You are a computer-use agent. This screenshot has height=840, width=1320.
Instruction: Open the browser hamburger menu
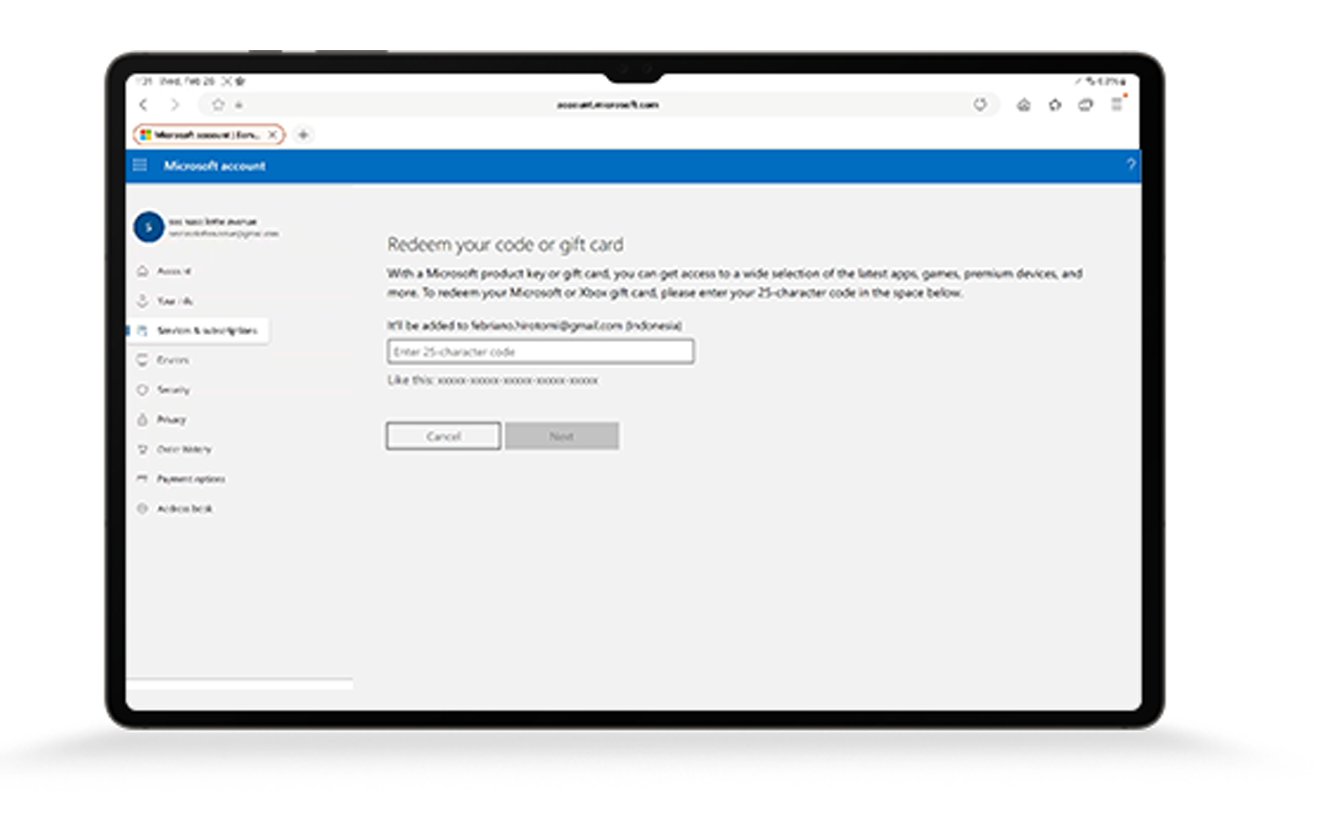click(x=1117, y=105)
